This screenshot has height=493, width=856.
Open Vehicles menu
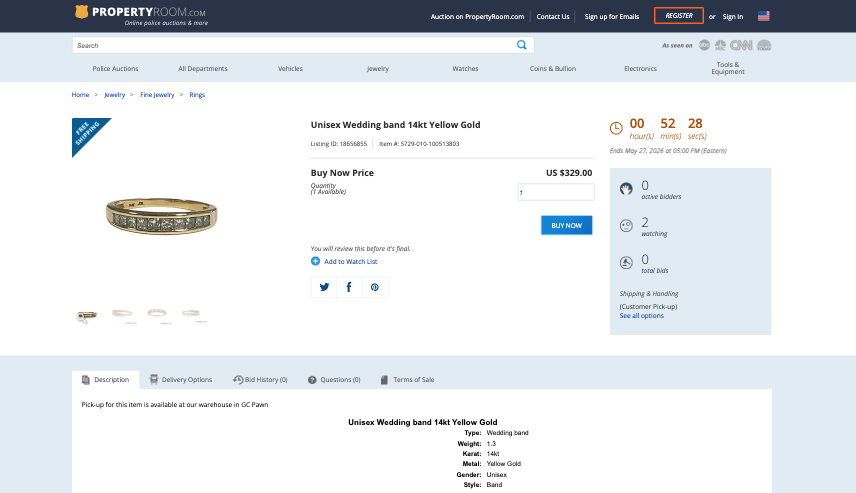290,68
